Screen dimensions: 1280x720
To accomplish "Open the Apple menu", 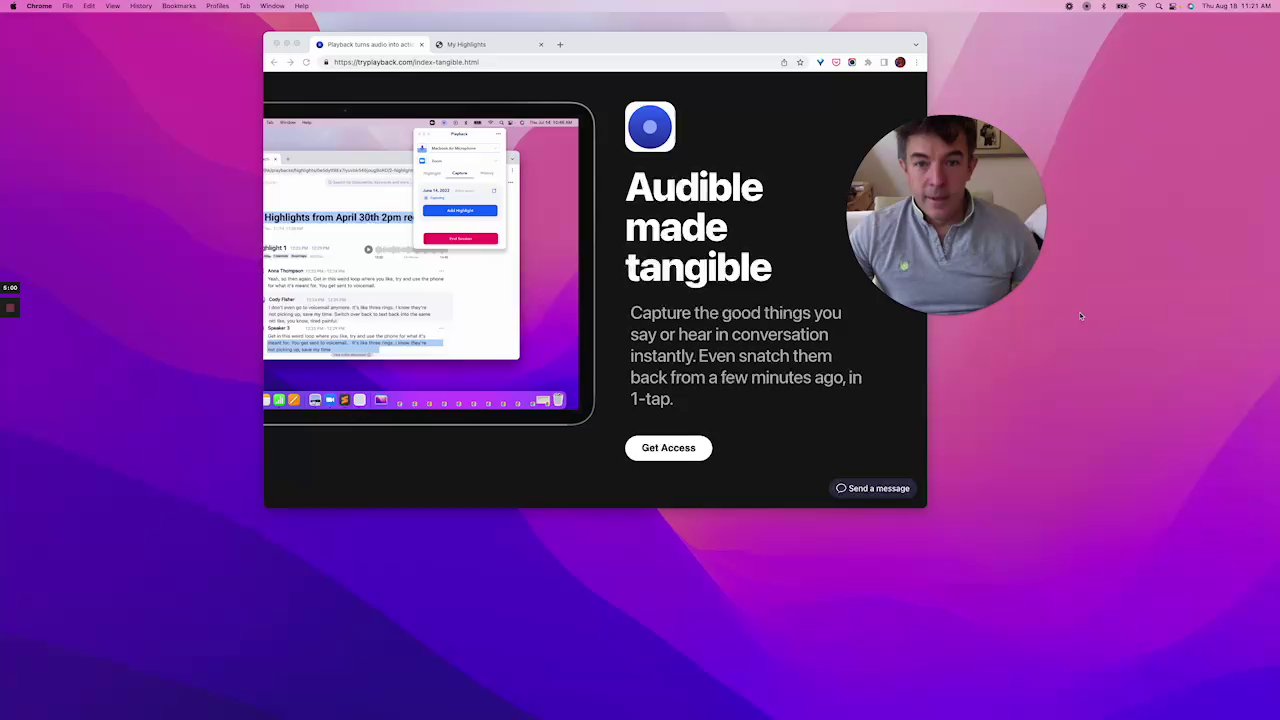I will pos(13,6).
